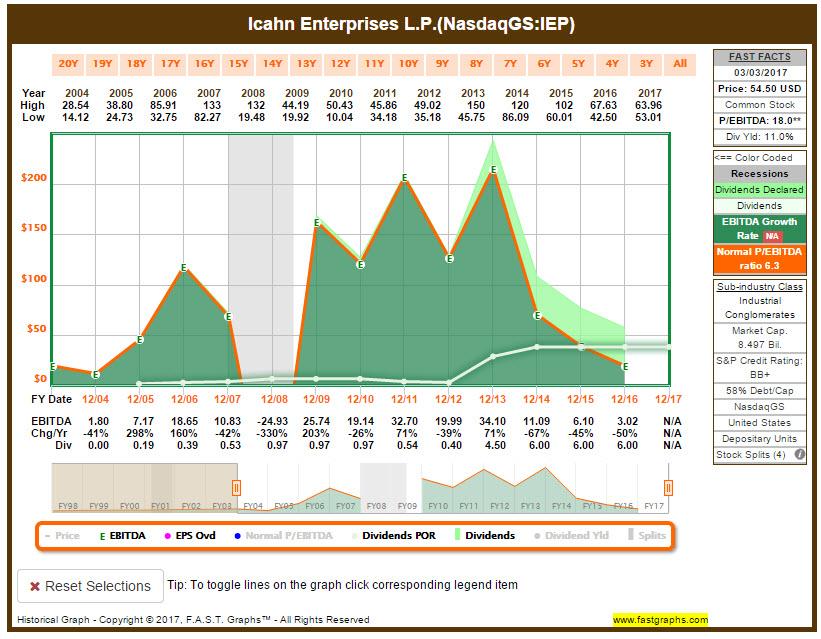The height and width of the screenshot is (639, 821).
Task: Select the 5Y time range tab
Action: [578, 64]
